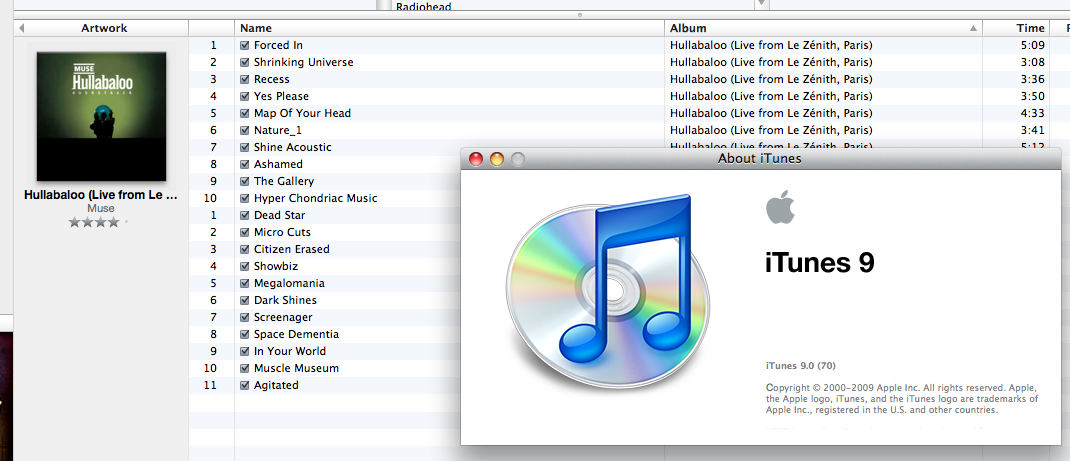Click the Album column sort arrow
Screen dimensions: 1070x461
(x=973, y=29)
